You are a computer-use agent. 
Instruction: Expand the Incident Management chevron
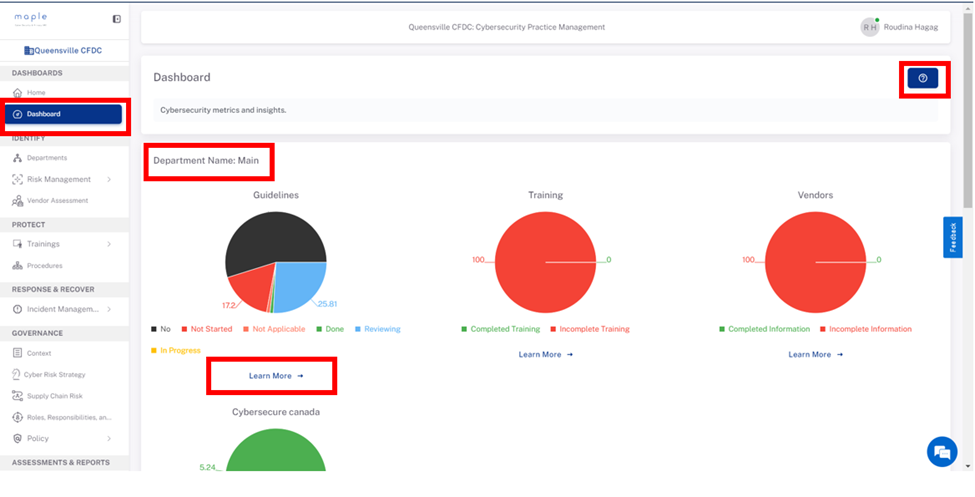pos(109,309)
